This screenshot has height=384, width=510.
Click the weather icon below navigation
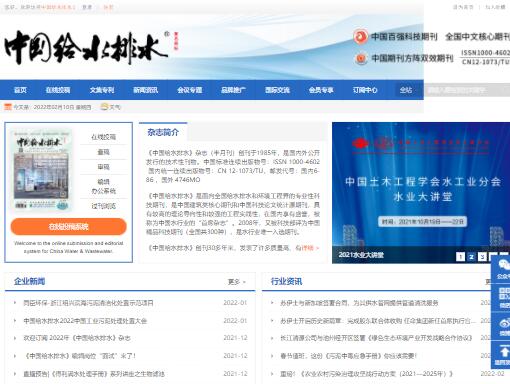point(105,107)
